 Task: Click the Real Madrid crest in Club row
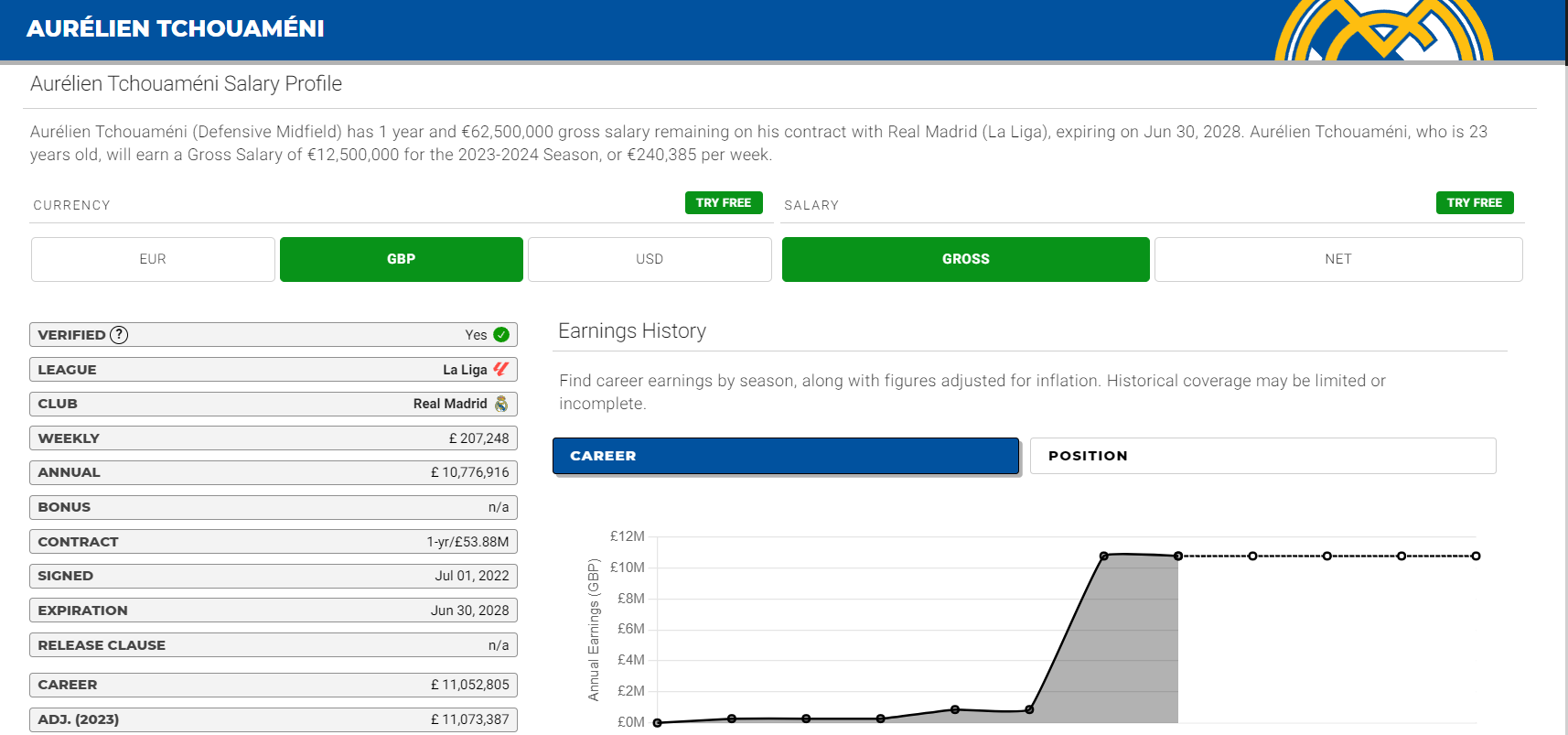click(501, 404)
